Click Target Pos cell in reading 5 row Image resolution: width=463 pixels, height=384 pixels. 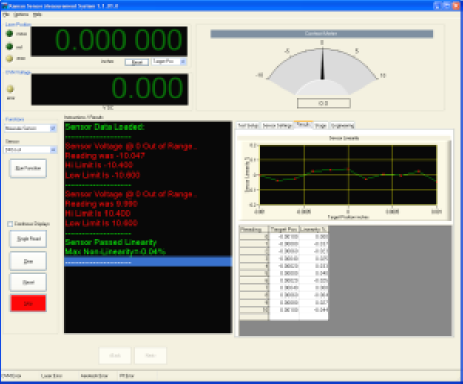[284, 273]
